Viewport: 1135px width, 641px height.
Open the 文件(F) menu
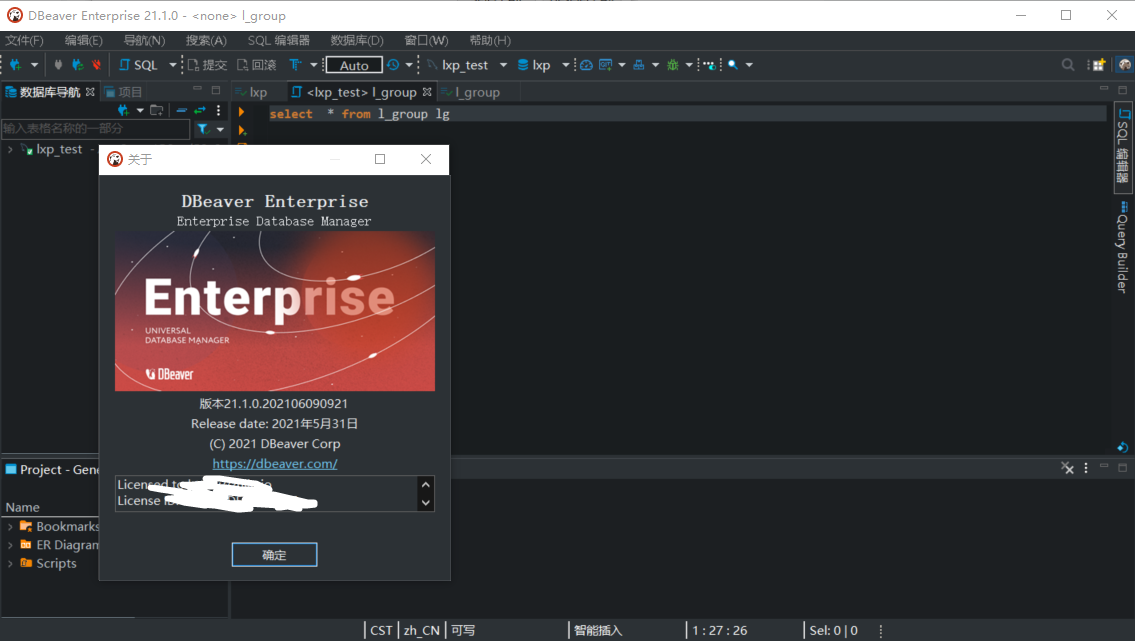[25, 41]
